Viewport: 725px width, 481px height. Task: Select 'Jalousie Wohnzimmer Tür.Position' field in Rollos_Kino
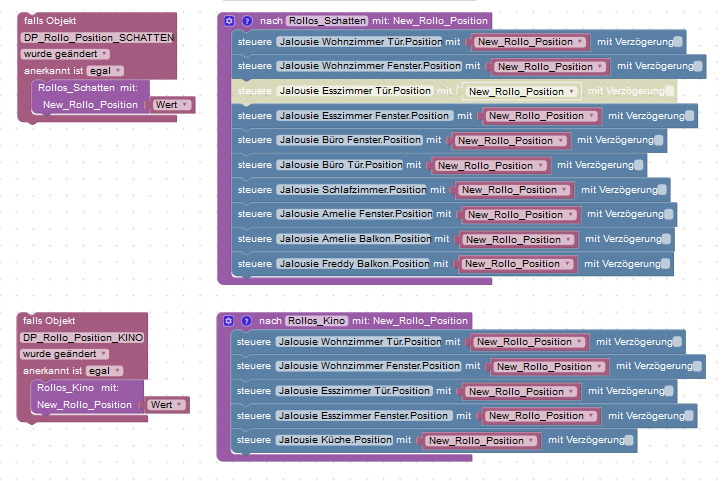[x=358, y=342]
